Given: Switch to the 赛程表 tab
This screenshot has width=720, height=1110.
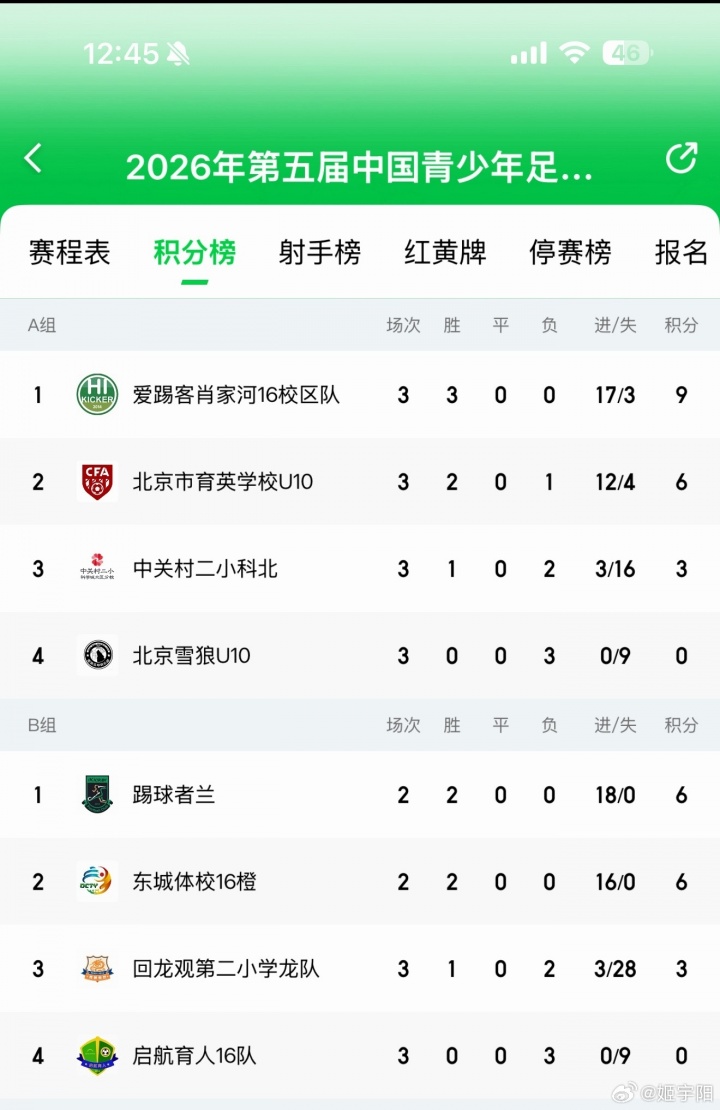Looking at the screenshot, I should [x=69, y=253].
